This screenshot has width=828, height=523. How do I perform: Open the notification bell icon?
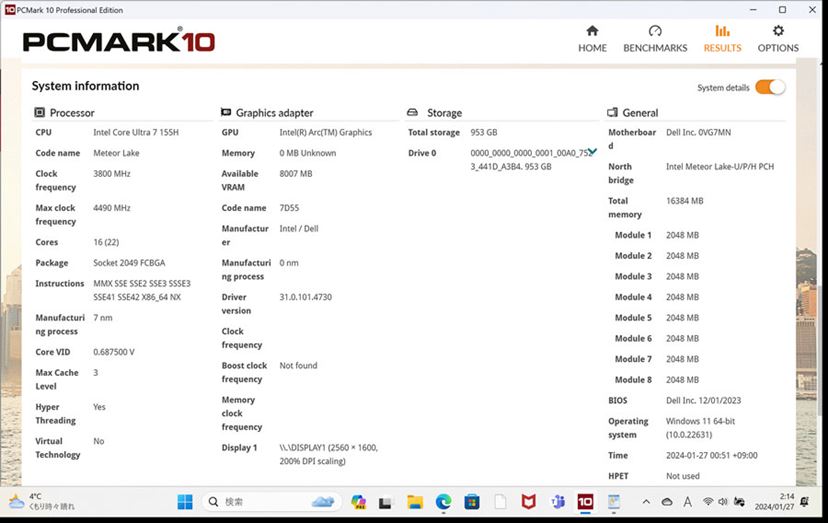(x=804, y=502)
